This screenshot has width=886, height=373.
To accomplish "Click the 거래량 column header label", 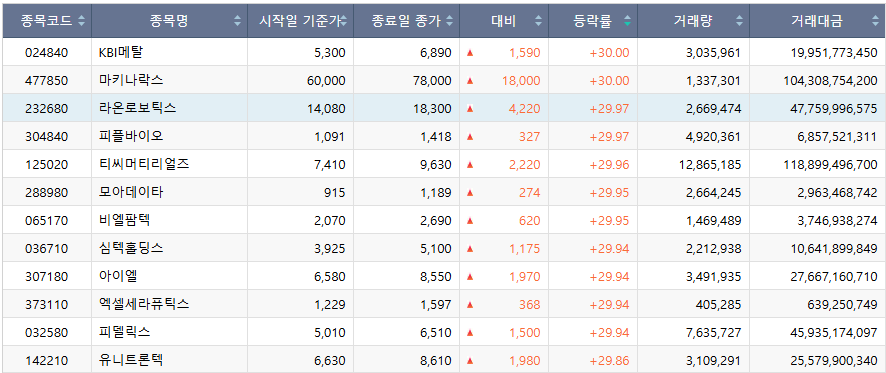I will coord(693,21).
